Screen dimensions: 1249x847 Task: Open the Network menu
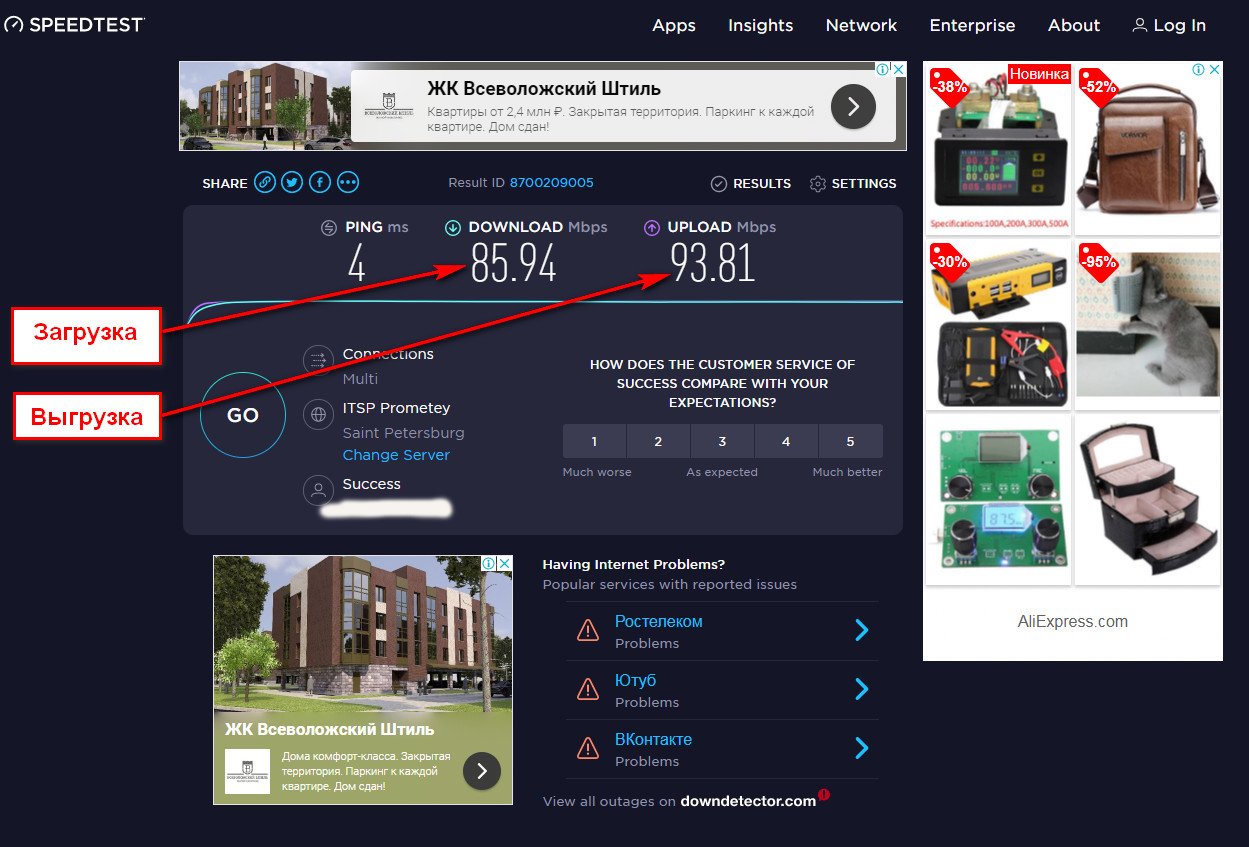(x=862, y=26)
